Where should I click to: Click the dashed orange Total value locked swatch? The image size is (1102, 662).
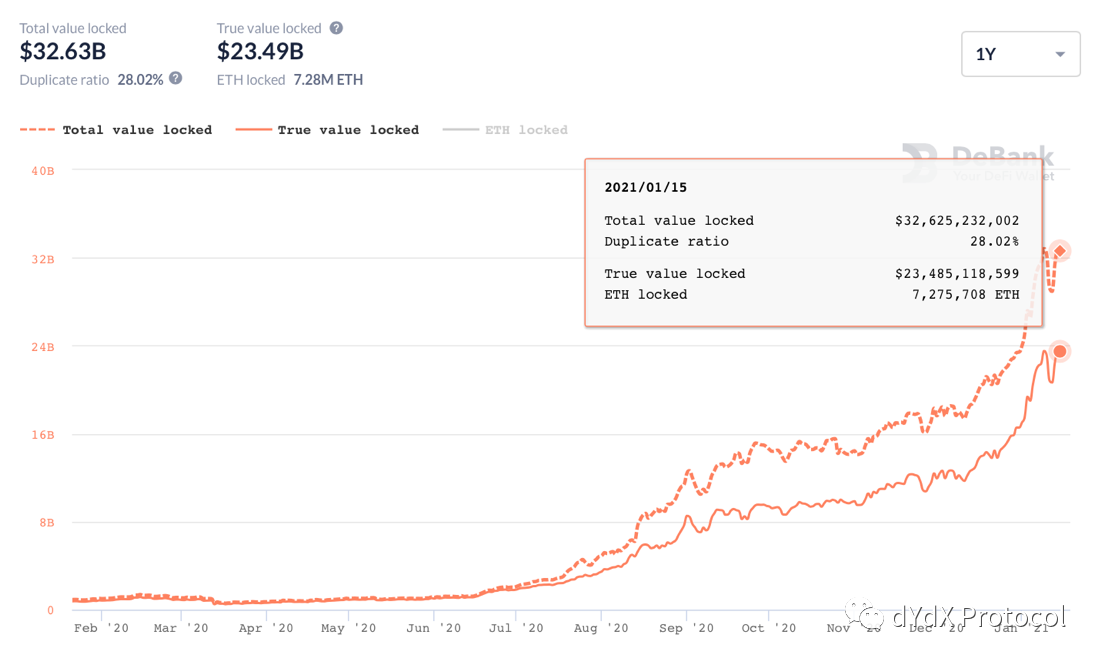click(x=38, y=130)
